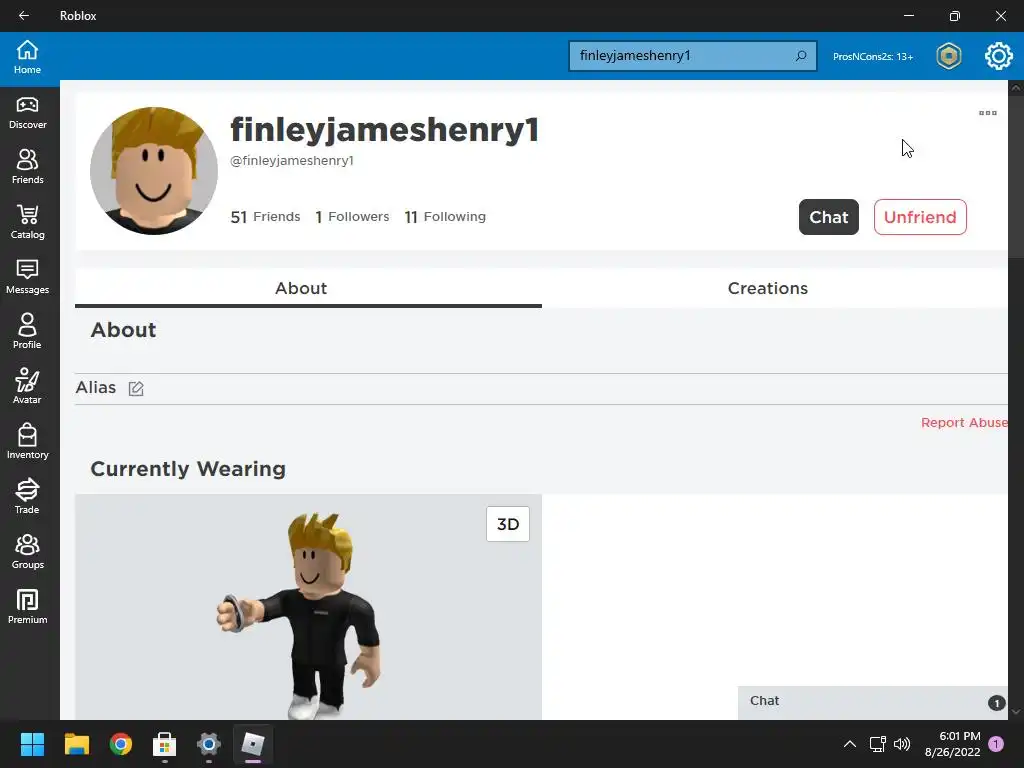The image size is (1024, 768).
Task: Launch Google Chrome from taskbar
Action: (x=121, y=744)
